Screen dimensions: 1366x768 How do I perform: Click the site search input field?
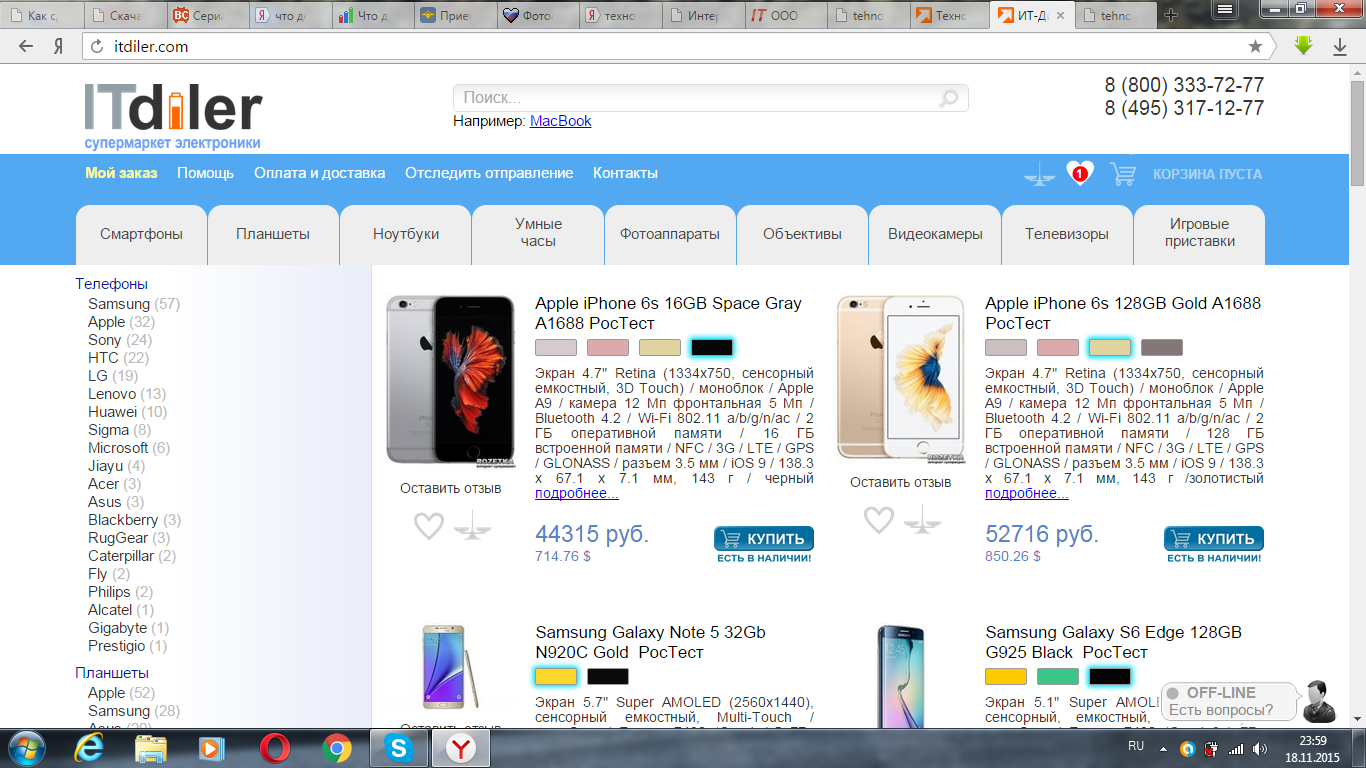pyautogui.click(x=695, y=98)
